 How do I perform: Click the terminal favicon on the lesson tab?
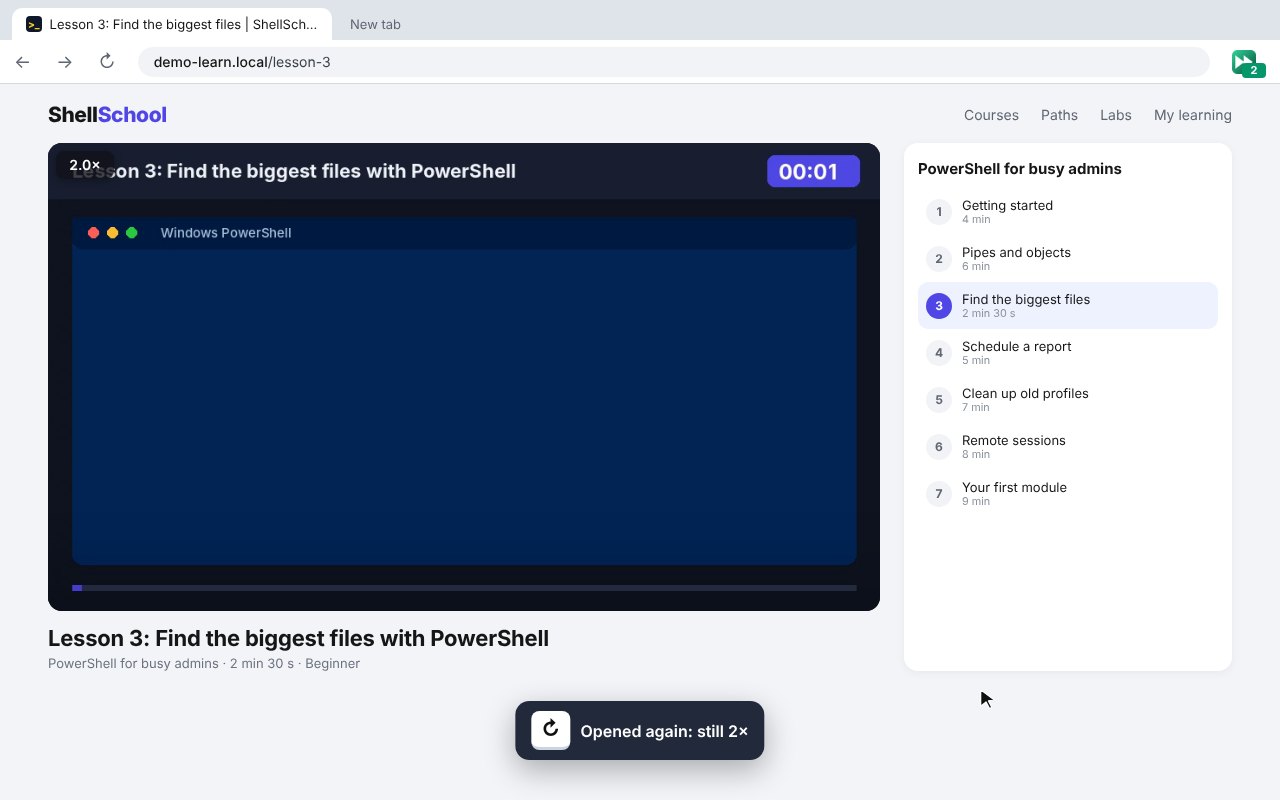point(34,24)
